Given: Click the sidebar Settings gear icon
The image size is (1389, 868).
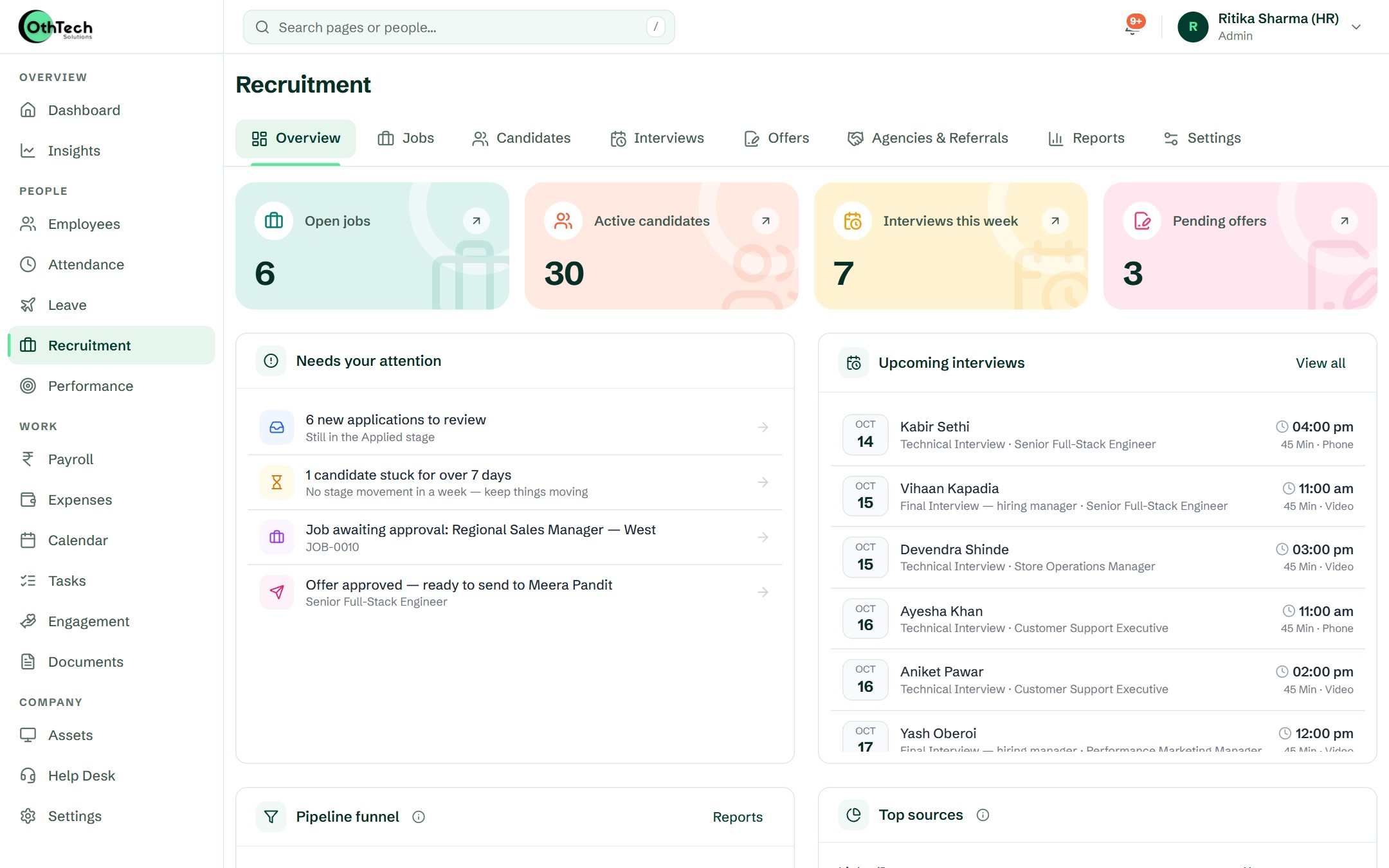Looking at the screenshot, I should pyautogui.click(x=28, y=816).
